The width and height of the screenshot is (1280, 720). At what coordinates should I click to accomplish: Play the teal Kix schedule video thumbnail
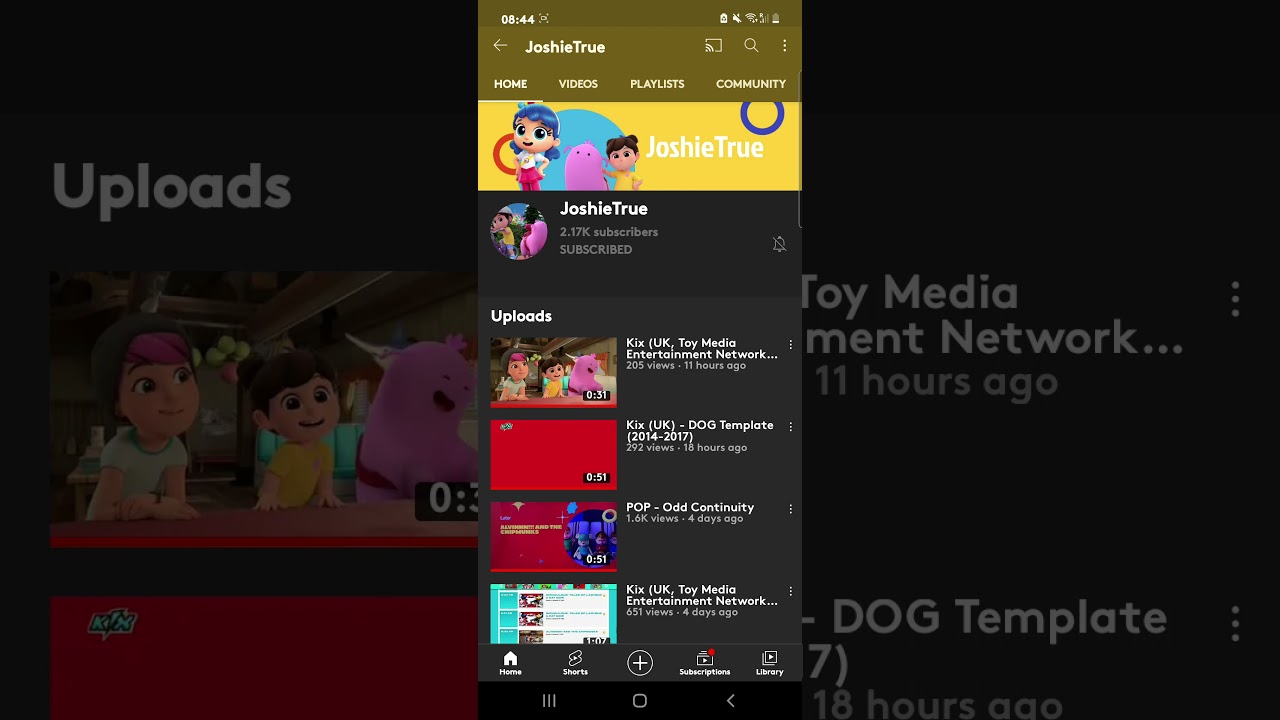click(x=553, y=614)
